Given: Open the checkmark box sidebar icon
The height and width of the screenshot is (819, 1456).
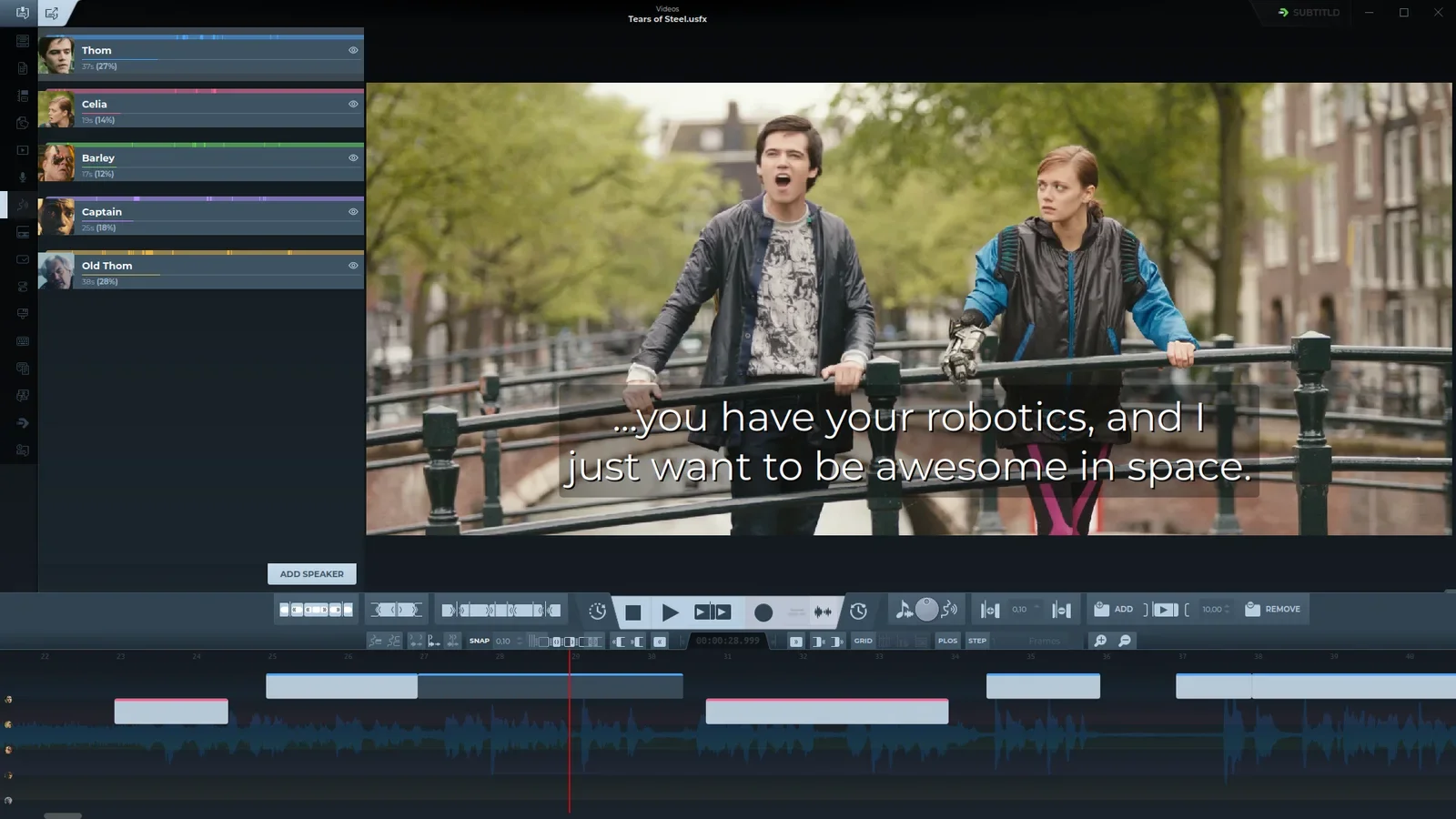Looking at the screenshot, I should pos(23,259).
